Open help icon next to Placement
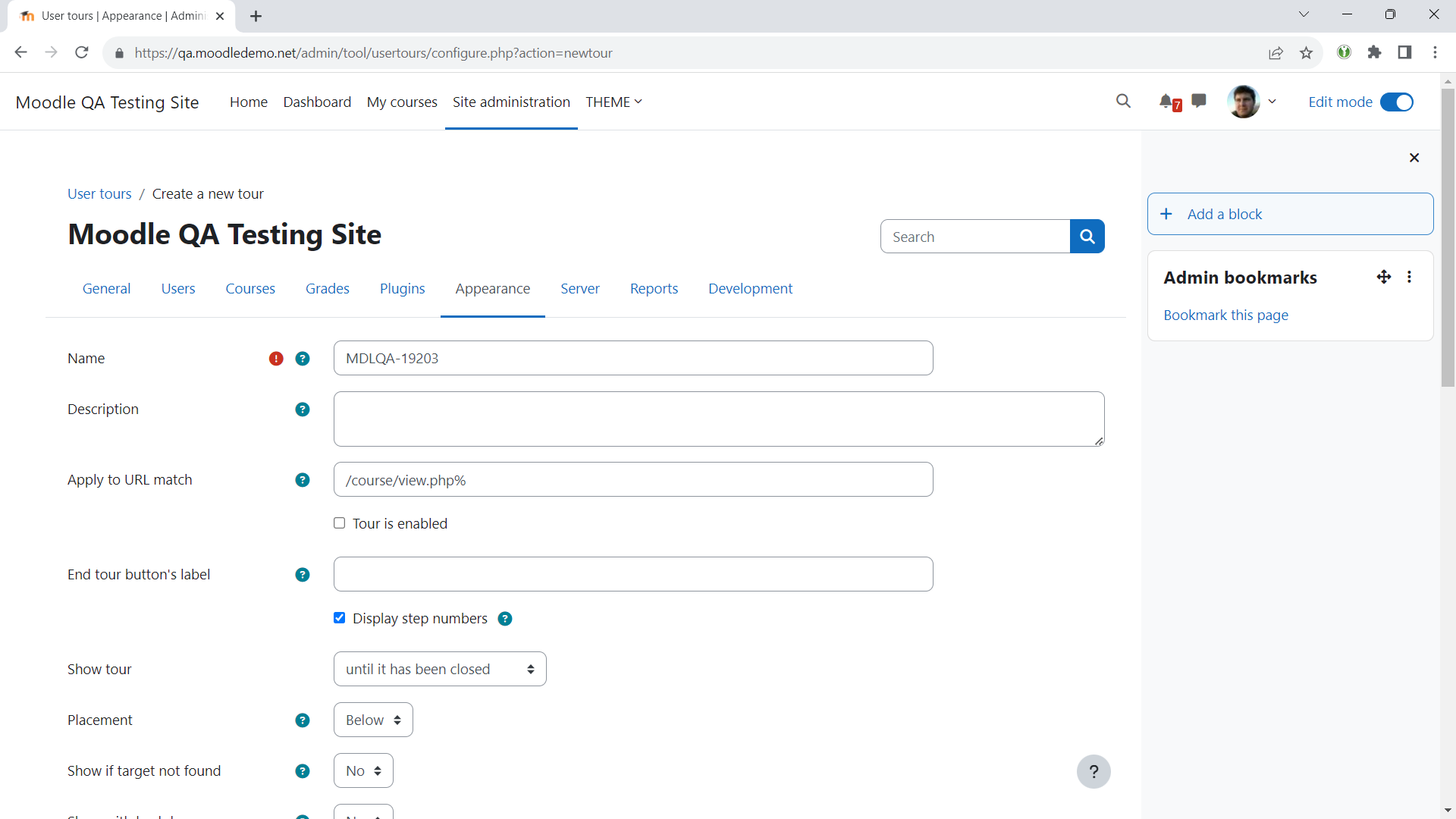This screenshot has width=1456, height=819. coord(303,720)
